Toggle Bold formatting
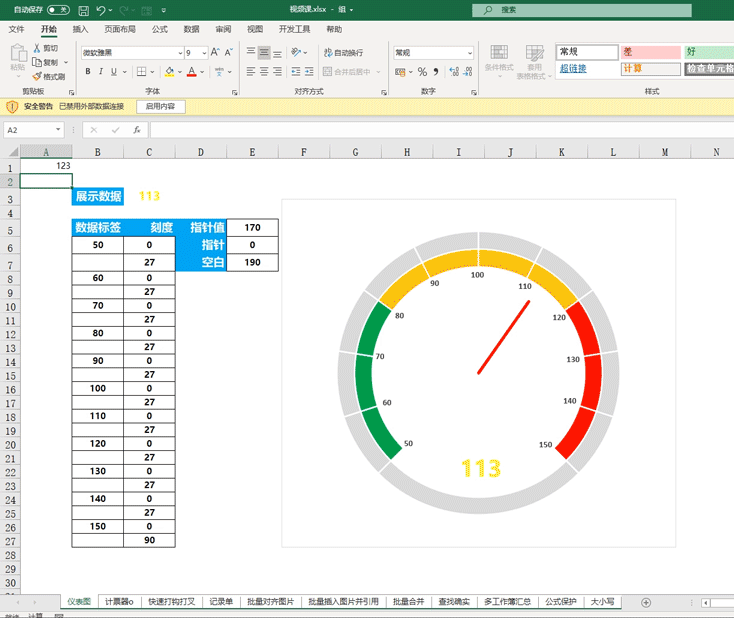The height and width of the screenshot is (618, 734). pos(88,72)
